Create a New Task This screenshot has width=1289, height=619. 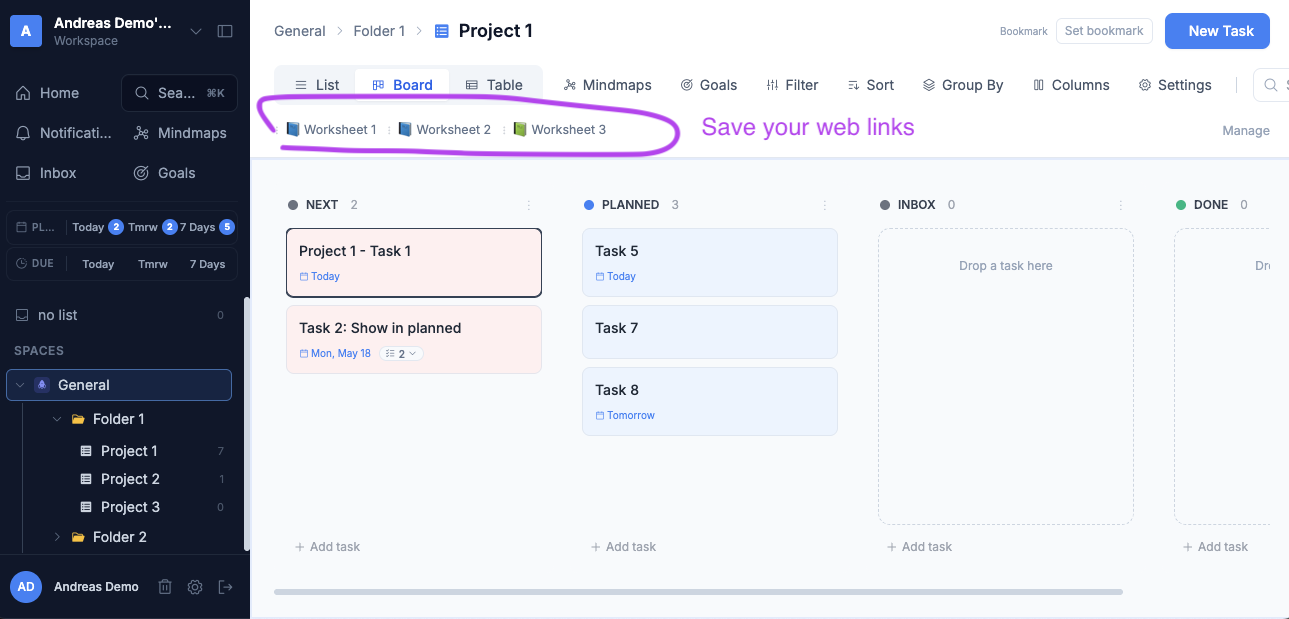pos(1217,31)
